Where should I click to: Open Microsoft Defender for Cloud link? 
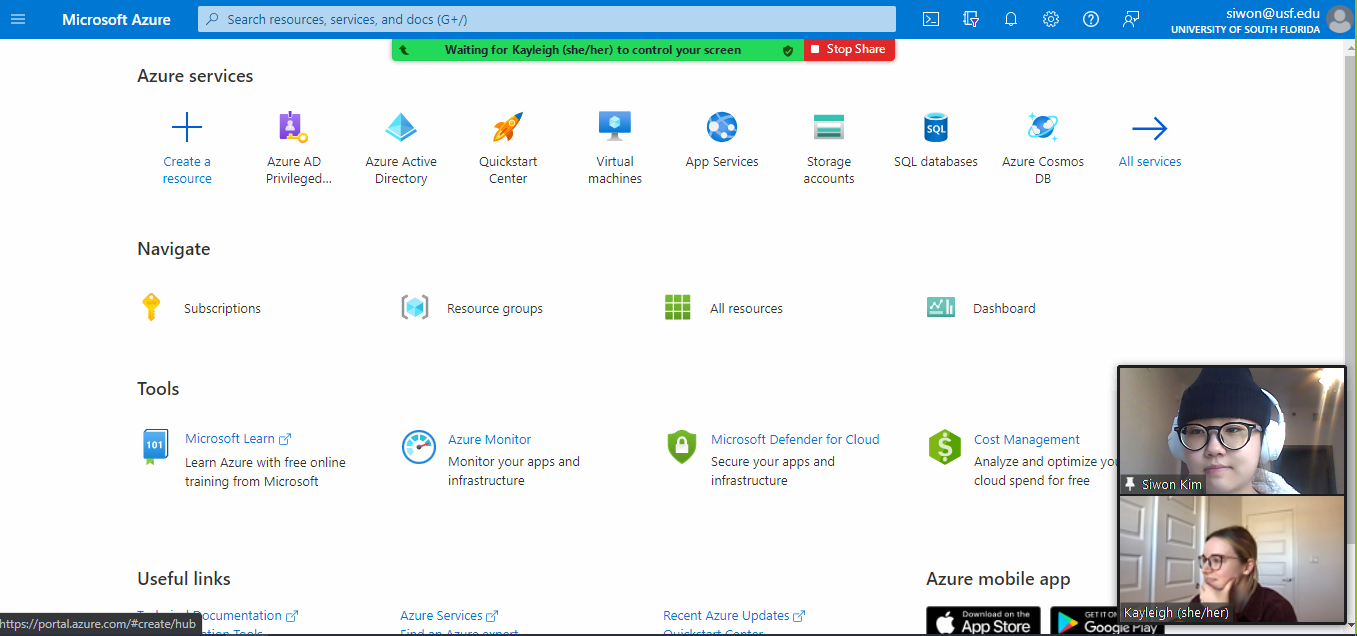[x=795, y=439]
